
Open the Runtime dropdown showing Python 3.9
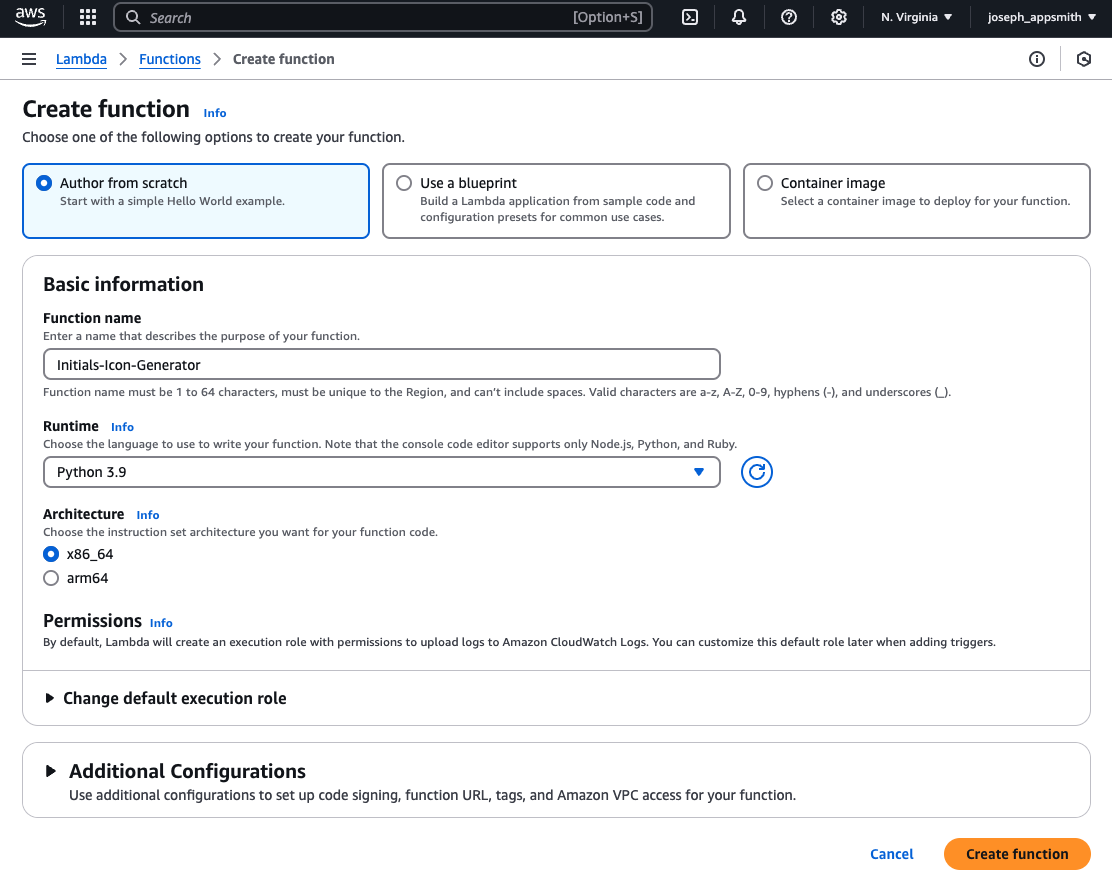coord(381,472)
